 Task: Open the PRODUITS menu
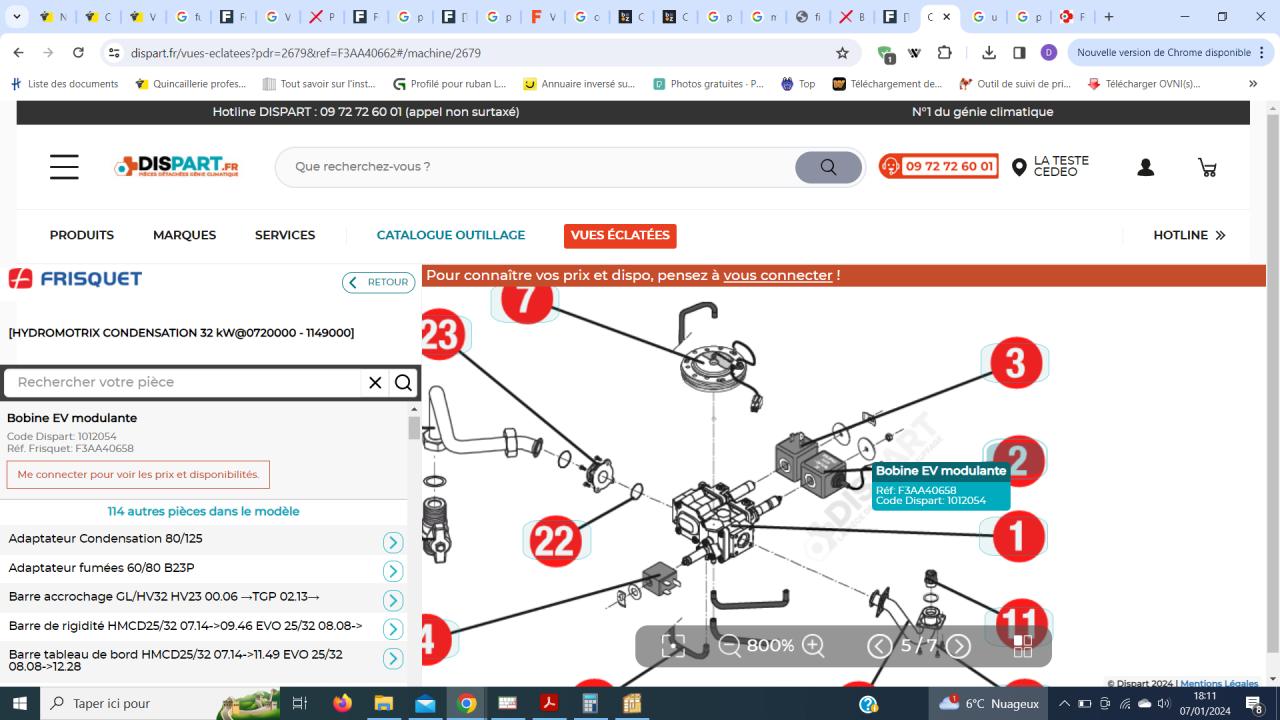coord(82,235)
